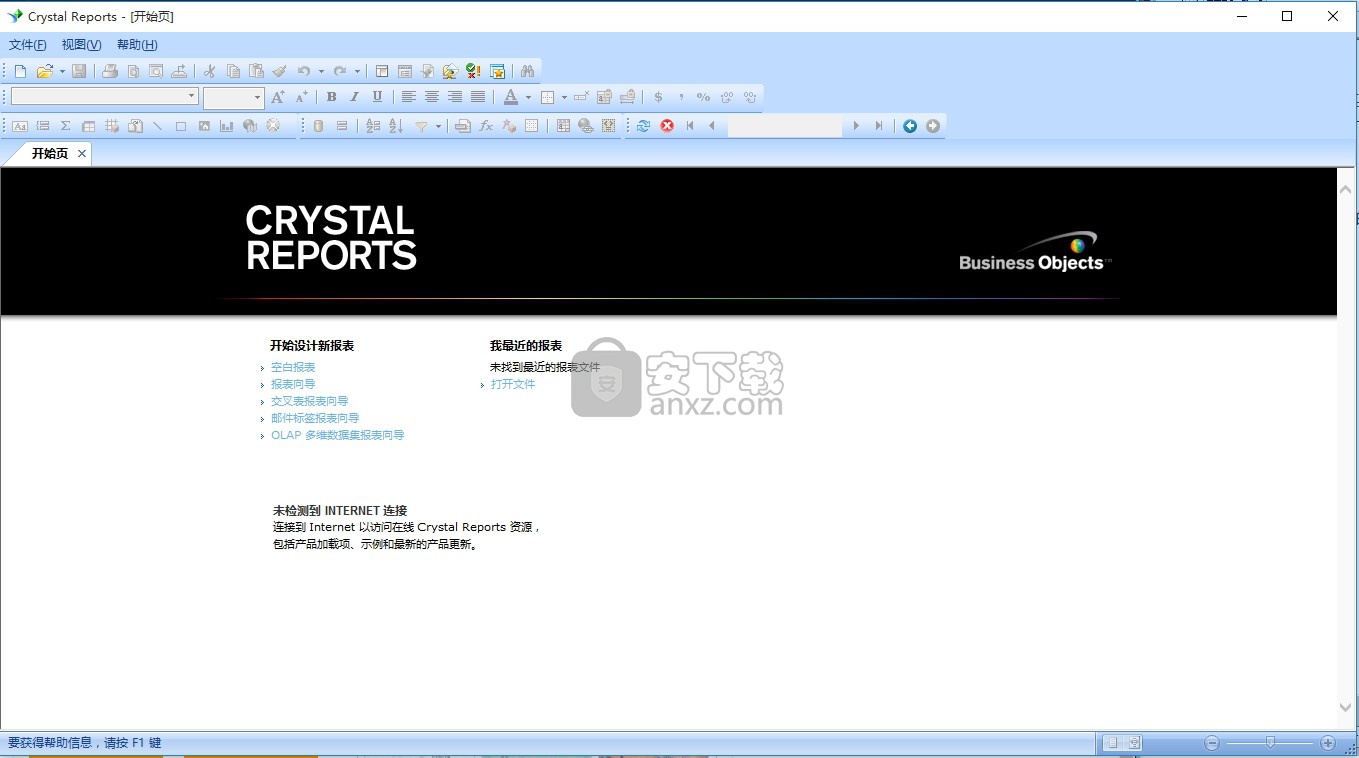The height and width of the screenshot is (758, 1359).
Task: Expand the Undo history dropdown arrow
Action: tap(321, 71)
